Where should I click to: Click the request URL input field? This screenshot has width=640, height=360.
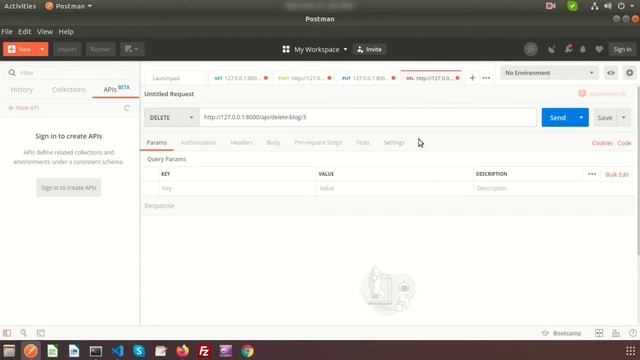368,118
